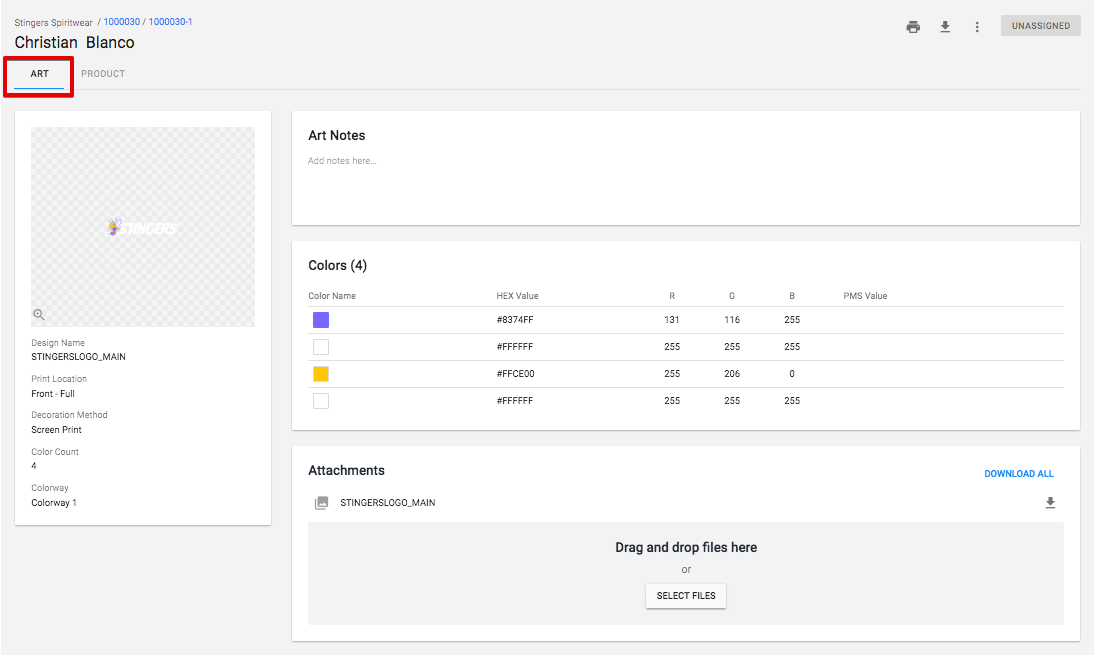Switch to the PRODUCT tab
Image resolution: width=1094 pixels, height=655 pixels.
click(x=103, y=74)
